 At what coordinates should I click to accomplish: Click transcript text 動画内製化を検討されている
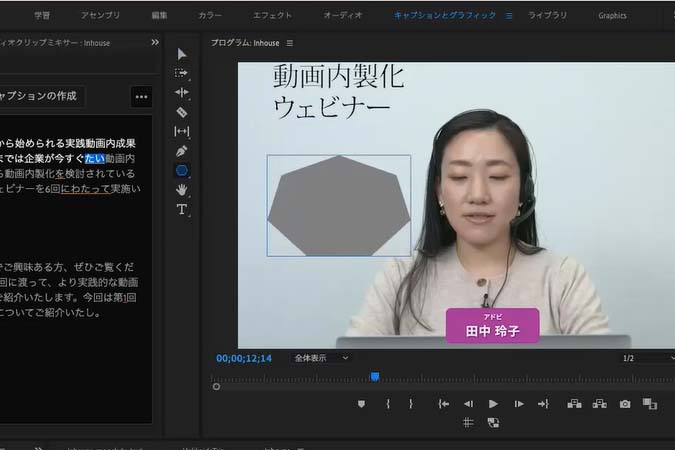(x=70, y=174)
